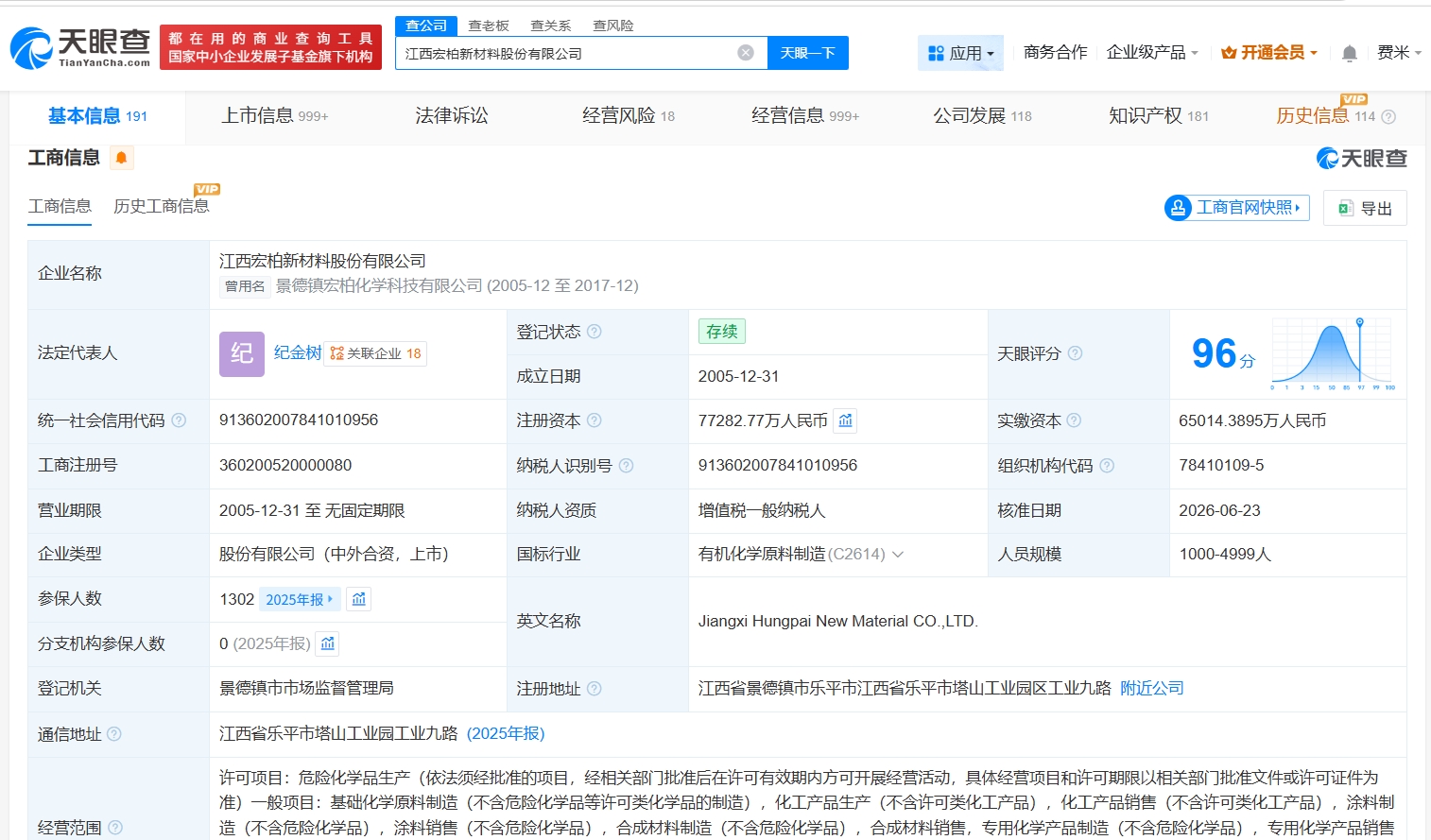Open the 商务合作 link
The width and height of the screenshot is (1431, 840).
click(x=1055, y=52)
